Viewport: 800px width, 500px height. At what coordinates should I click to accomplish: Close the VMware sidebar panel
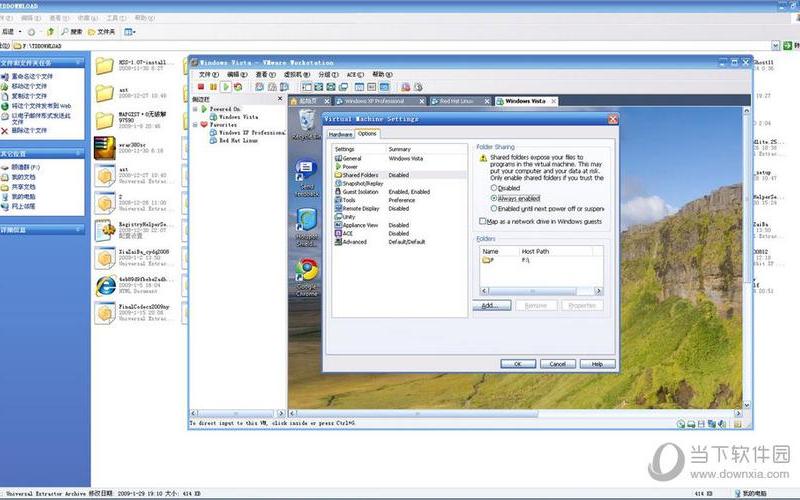click(280, 98)
